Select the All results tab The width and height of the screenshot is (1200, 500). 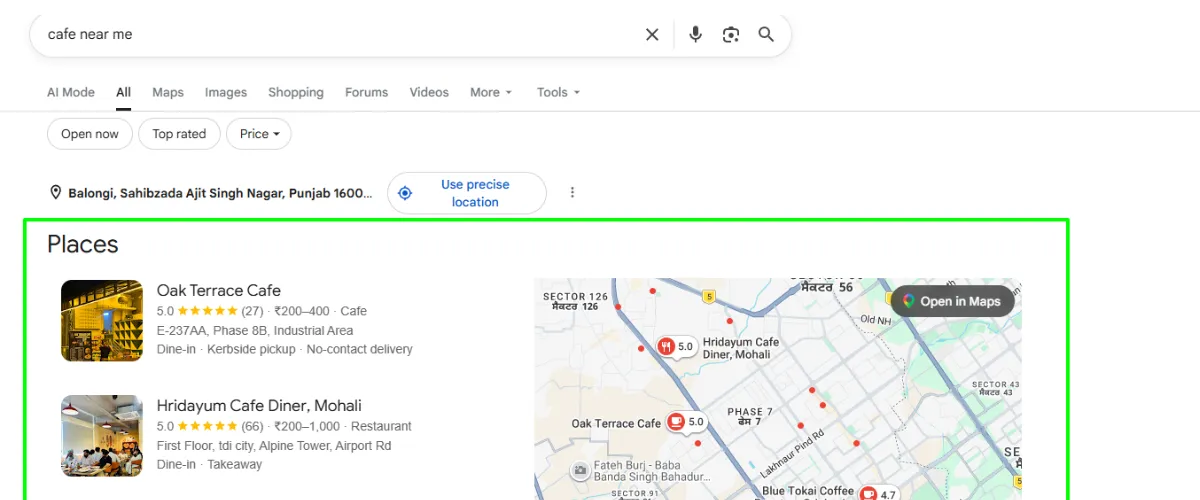pos(123,92)
